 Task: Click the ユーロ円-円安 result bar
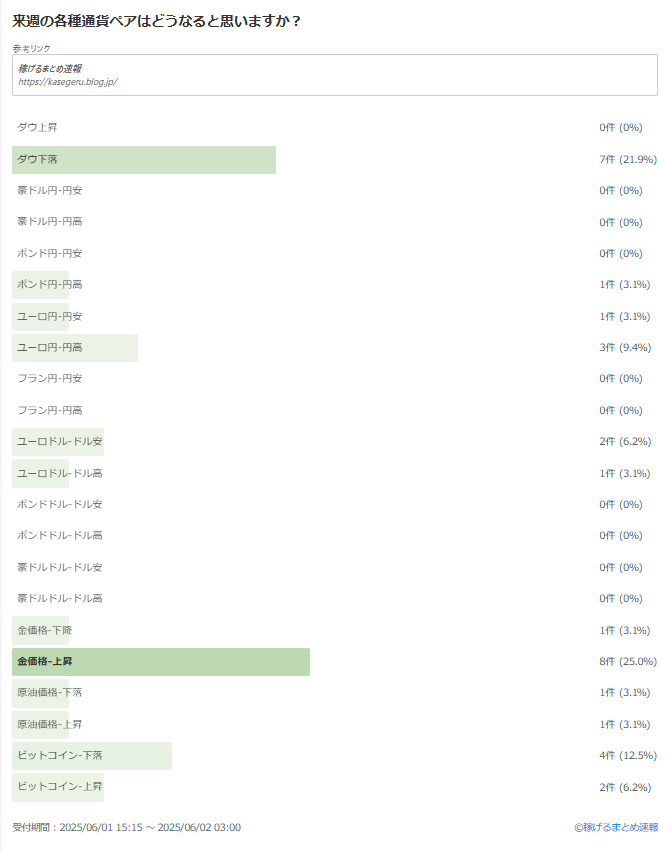[41, 316]
